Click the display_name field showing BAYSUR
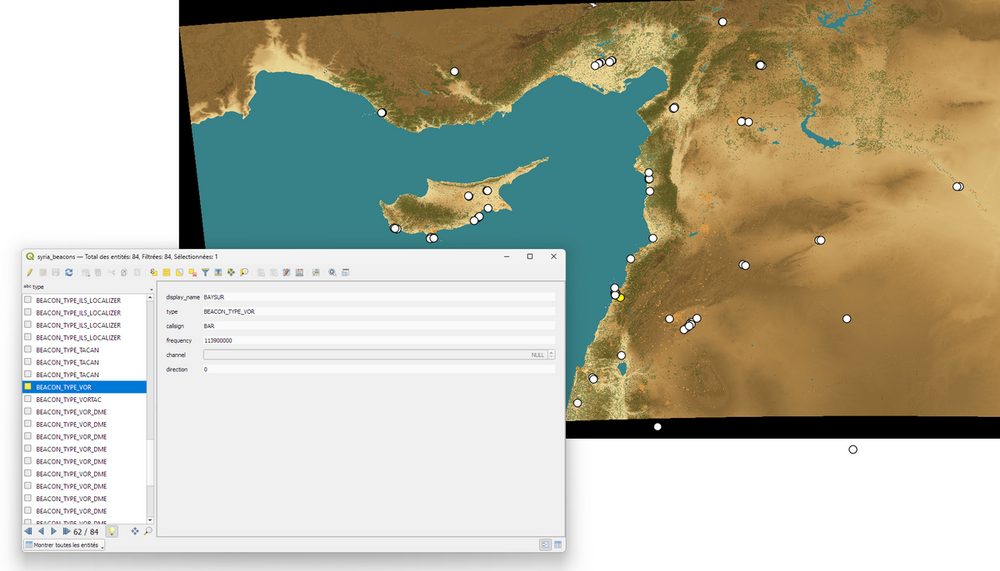This screenshot has width=1000, height=571. [379, 297]
